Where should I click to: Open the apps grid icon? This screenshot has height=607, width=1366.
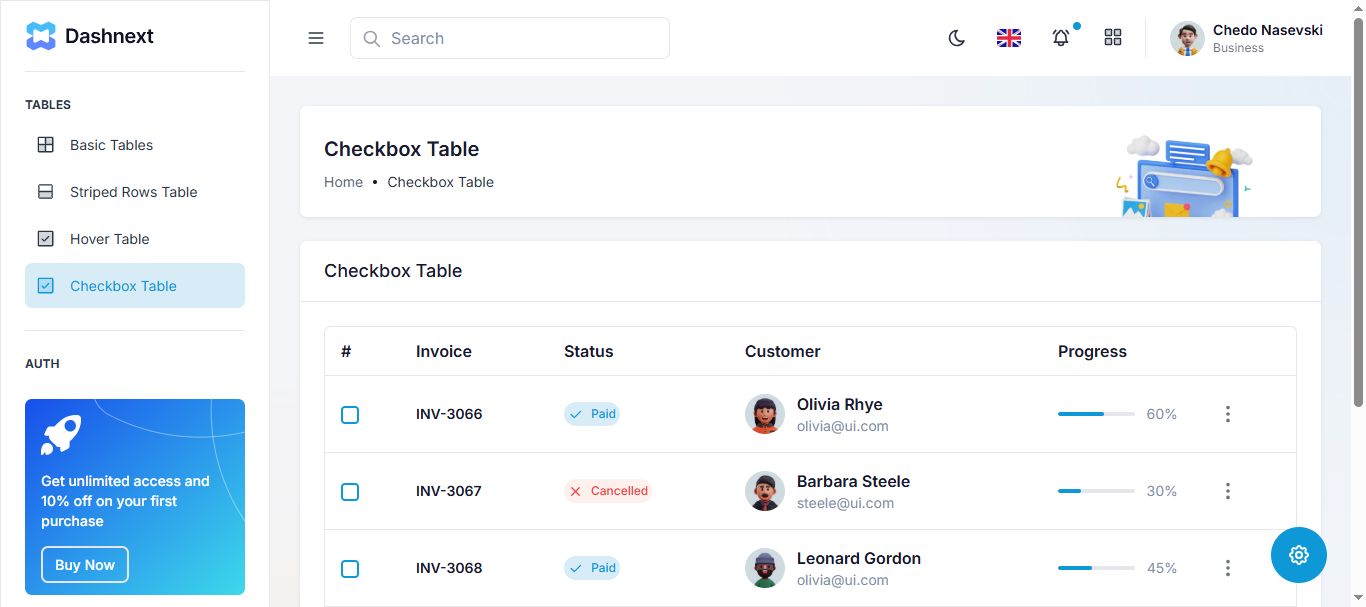[x=1113, y=38]
